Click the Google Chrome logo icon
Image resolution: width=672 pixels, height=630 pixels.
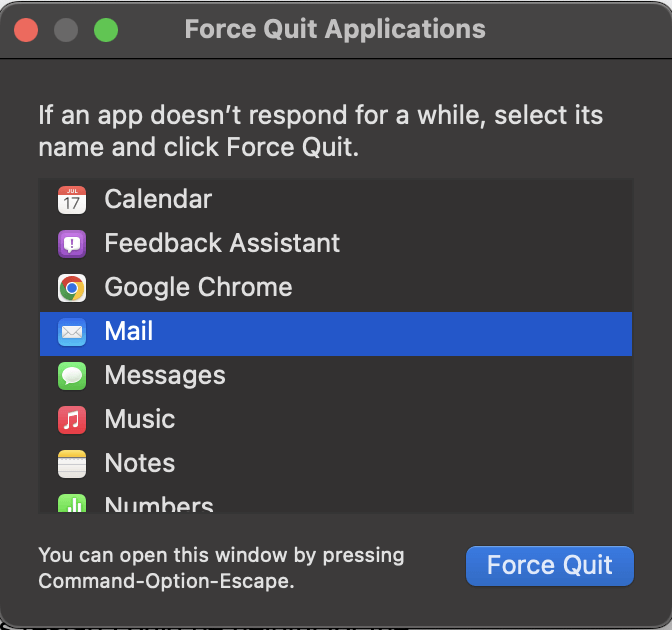pyautogui.click(x=72, y=288)
